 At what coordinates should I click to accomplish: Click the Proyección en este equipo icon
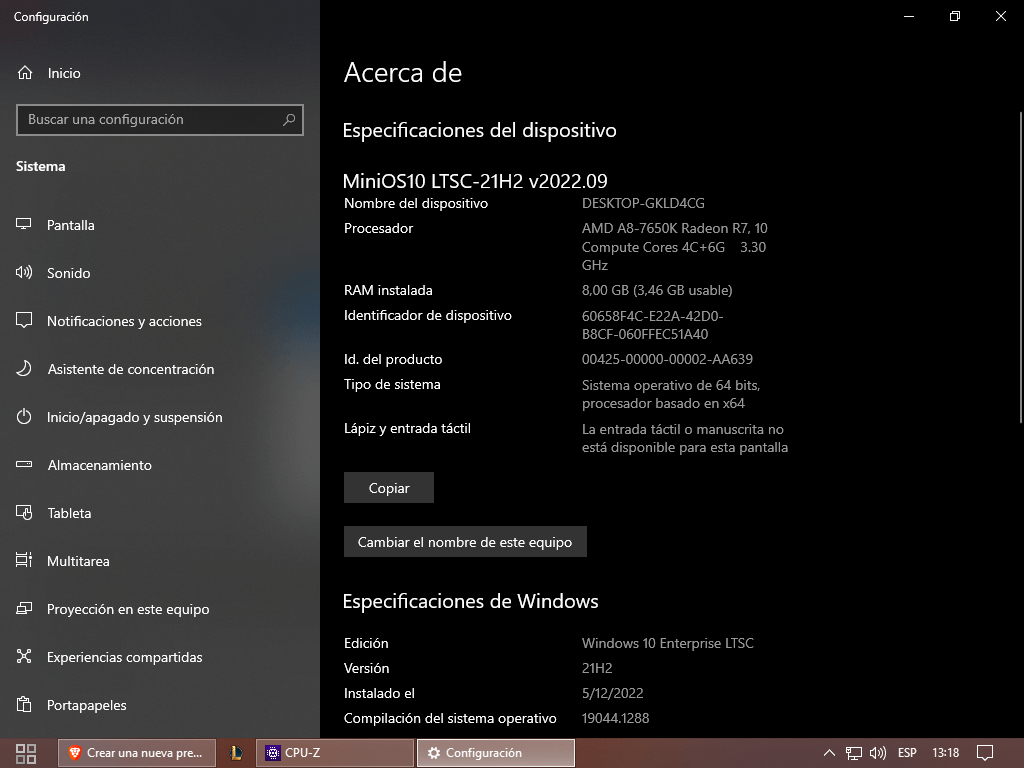[x=24, y=609]
